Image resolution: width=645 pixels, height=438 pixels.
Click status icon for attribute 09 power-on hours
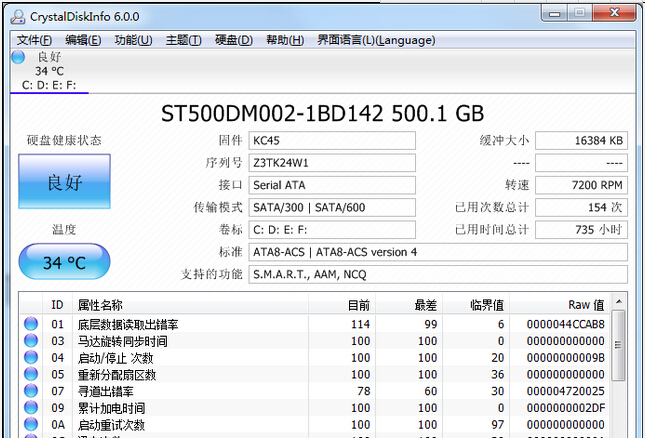pos(30,409)
